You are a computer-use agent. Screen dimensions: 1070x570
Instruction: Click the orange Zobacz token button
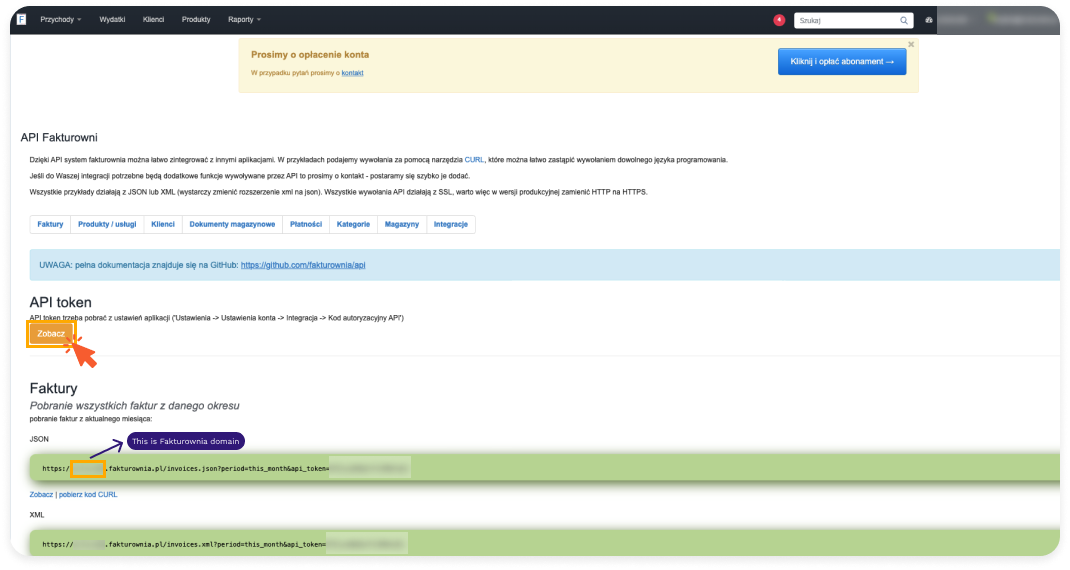click(51, 334)
